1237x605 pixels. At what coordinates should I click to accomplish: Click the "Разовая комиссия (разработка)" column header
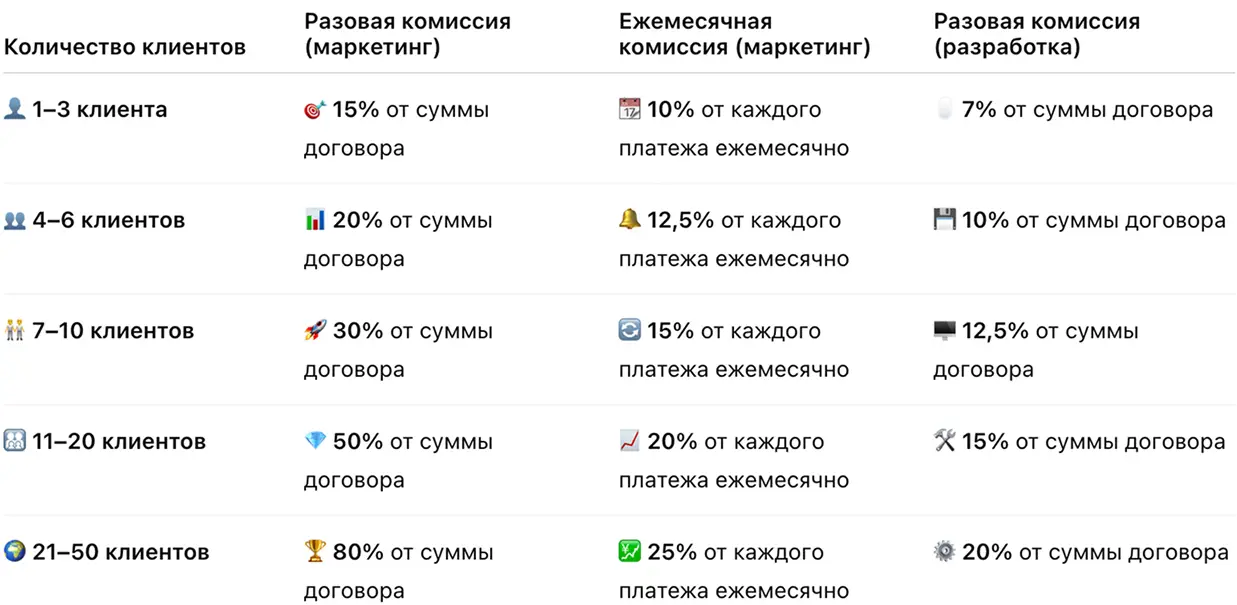[x=1036, y=34]
